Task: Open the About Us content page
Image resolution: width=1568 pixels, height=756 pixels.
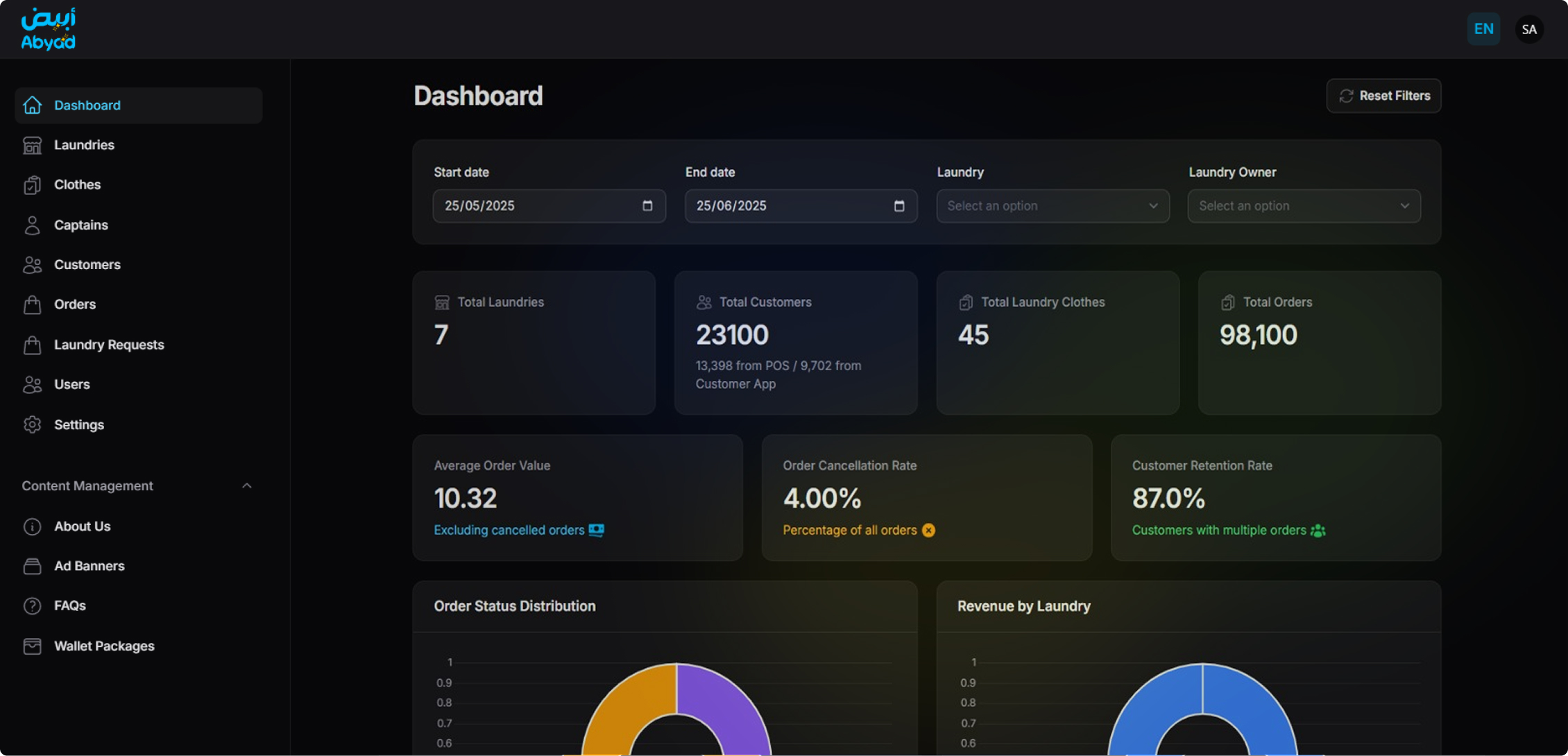Action: click(139, 526)
